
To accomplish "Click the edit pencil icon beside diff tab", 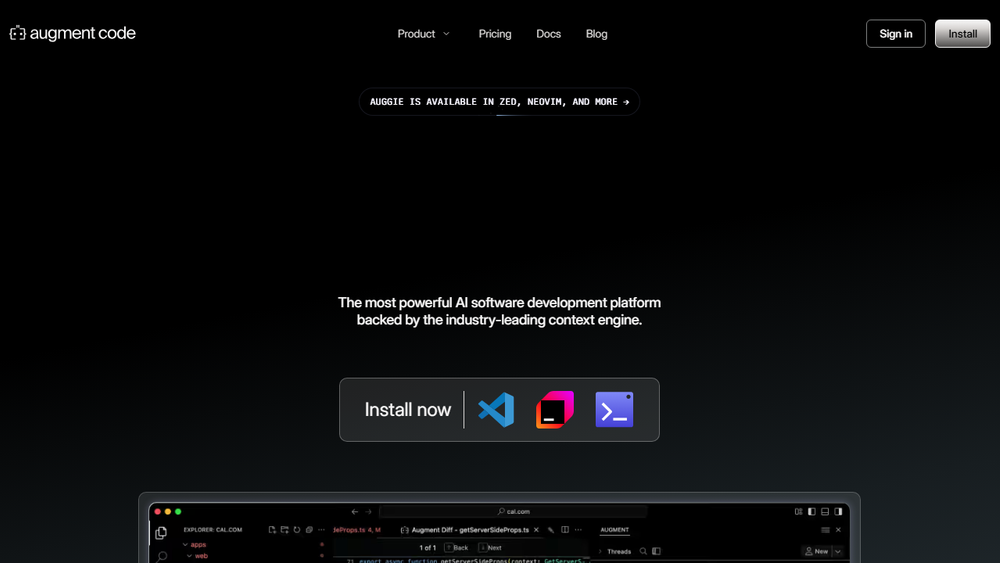I will point(551,530).
